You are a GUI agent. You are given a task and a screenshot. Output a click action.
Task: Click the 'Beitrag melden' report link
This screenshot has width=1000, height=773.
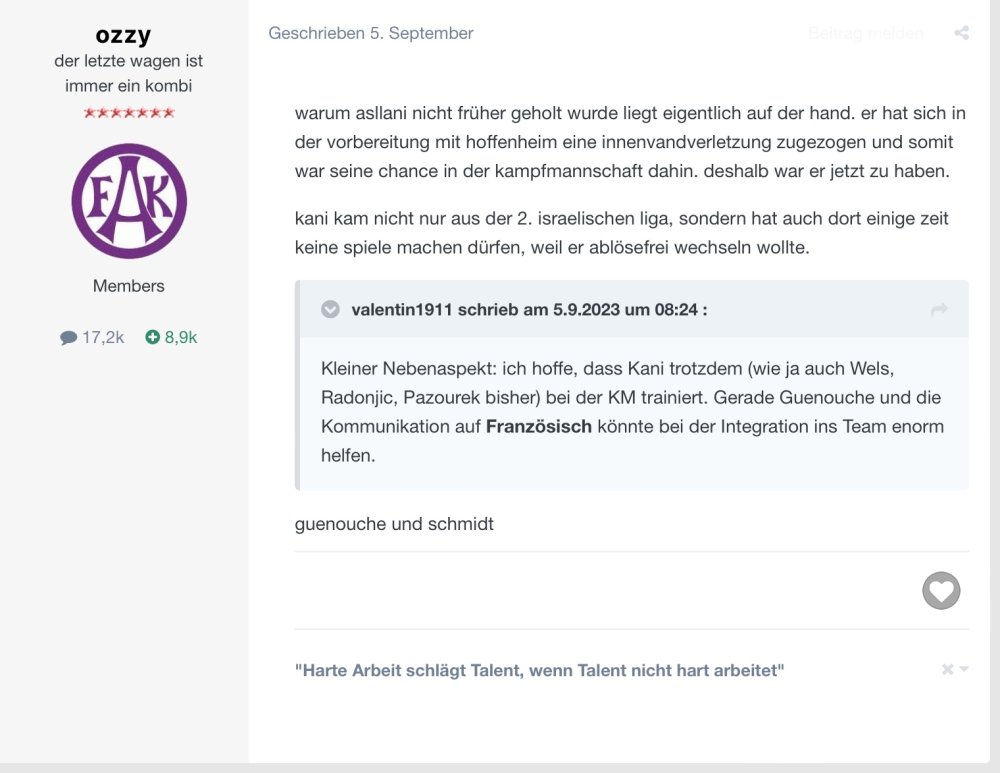coord(865,33)
